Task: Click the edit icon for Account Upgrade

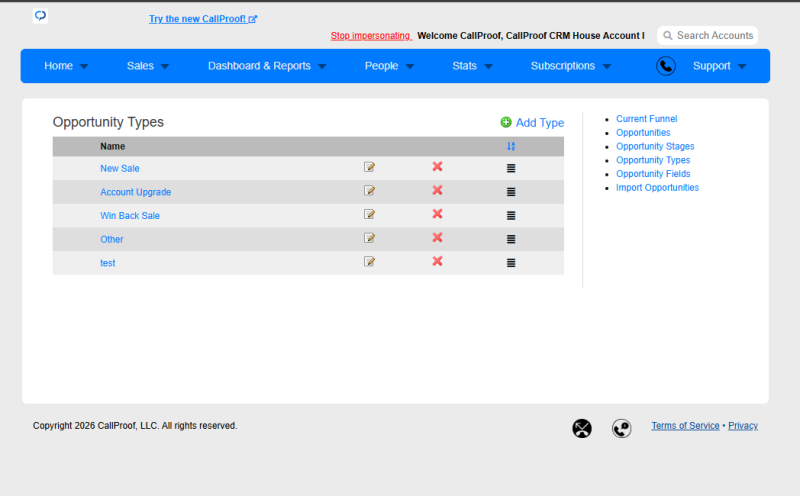Action: pyautogui.click(x=369, y=190)
